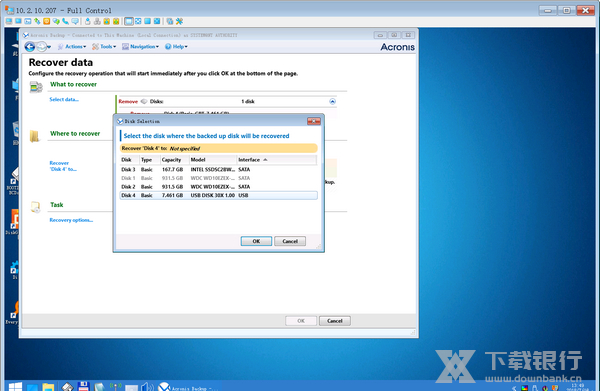
Task: Open the Recovery options... link
Action: coord(71,220)
